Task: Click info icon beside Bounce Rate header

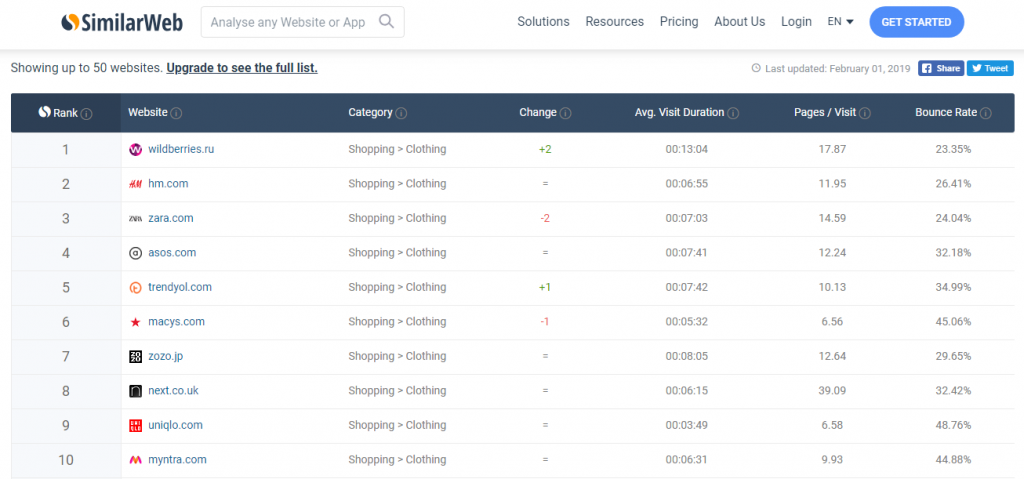Action: tap(986, 113)
